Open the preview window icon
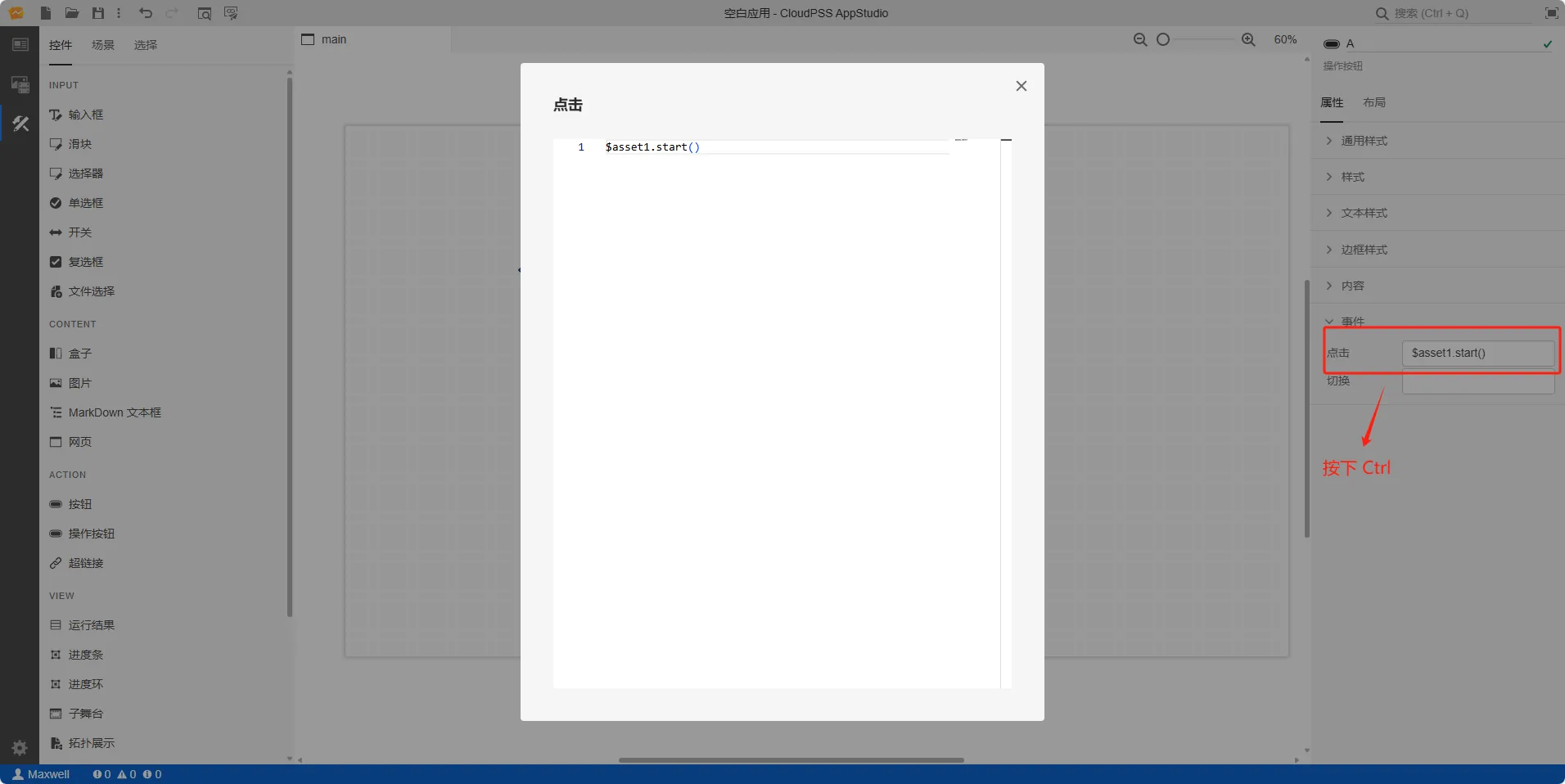 tap(205, 13)
